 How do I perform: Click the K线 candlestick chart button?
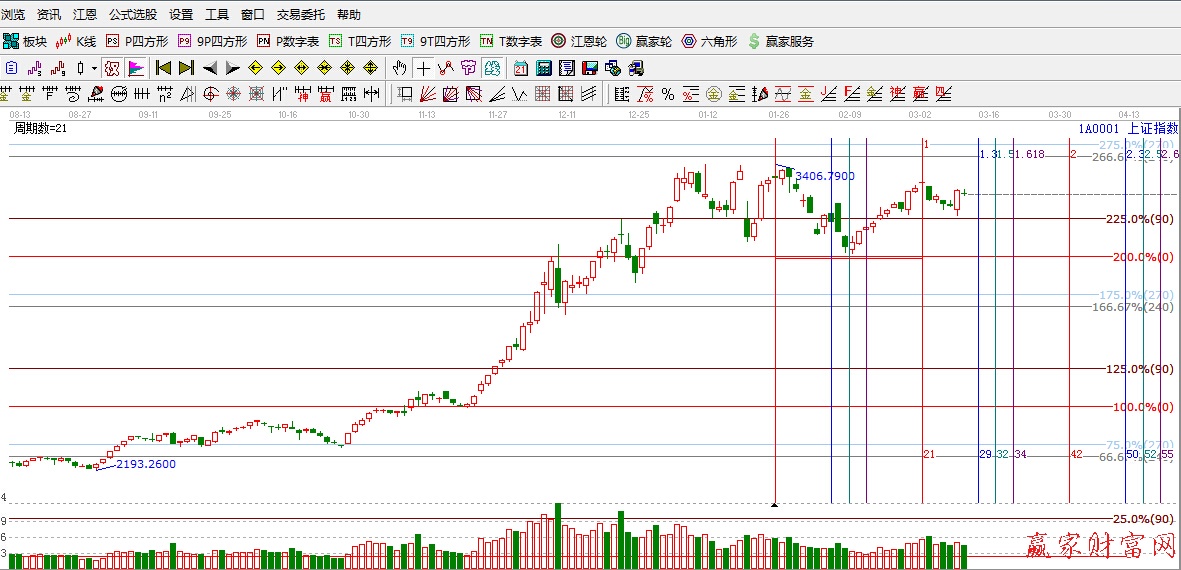click(77, 41)
